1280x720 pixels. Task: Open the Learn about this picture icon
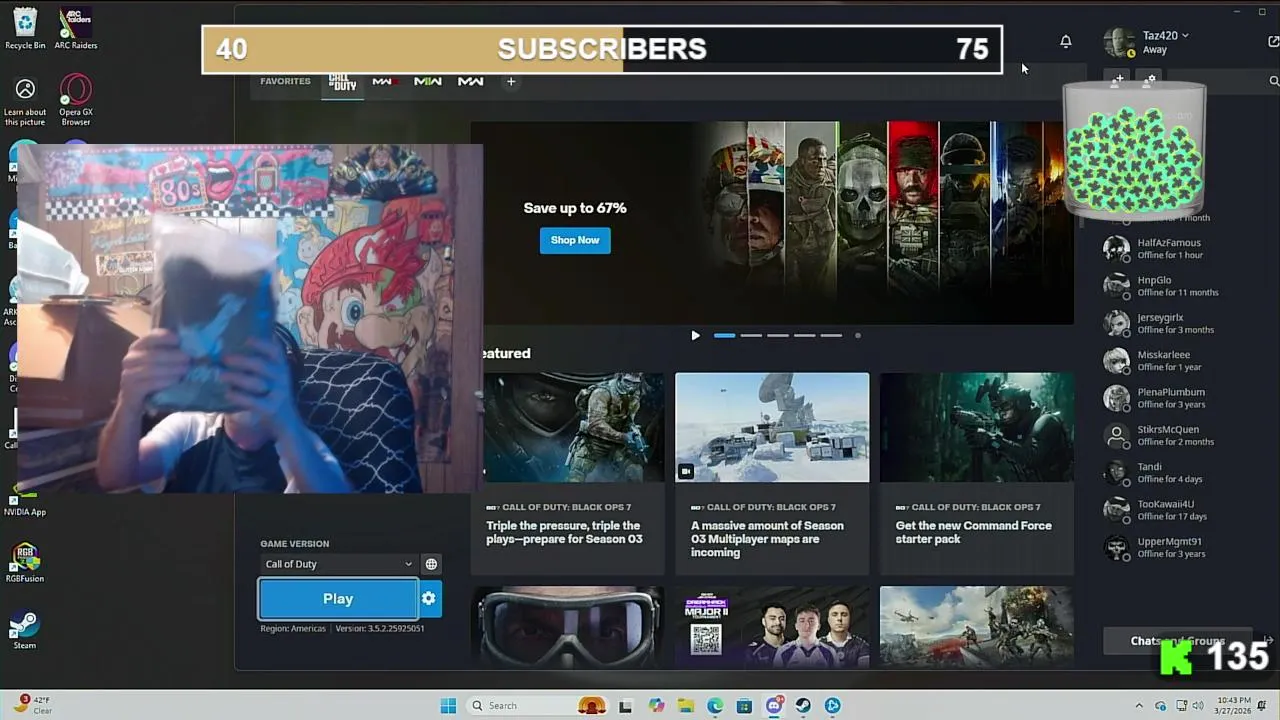[25, 103]
